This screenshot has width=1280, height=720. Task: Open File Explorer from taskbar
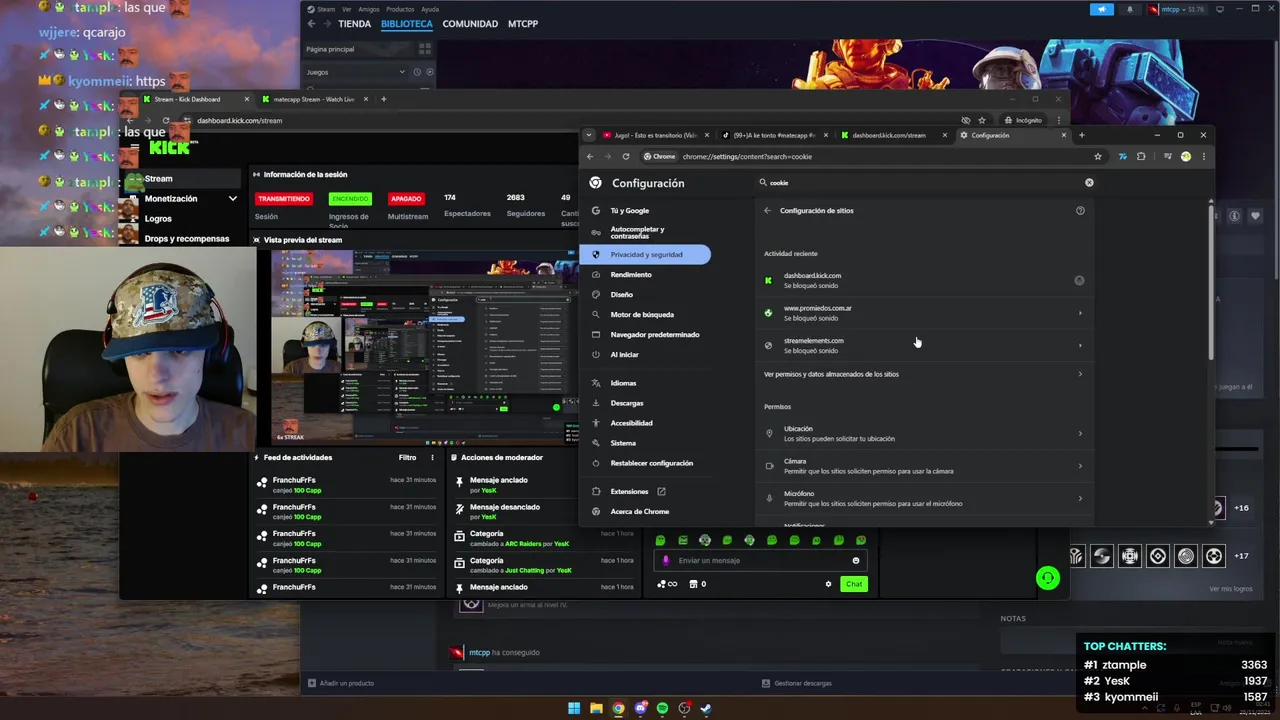point(596,709)
